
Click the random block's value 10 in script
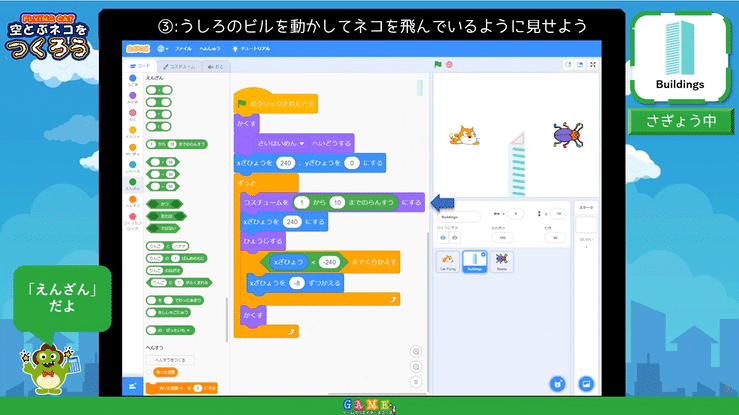337,203
